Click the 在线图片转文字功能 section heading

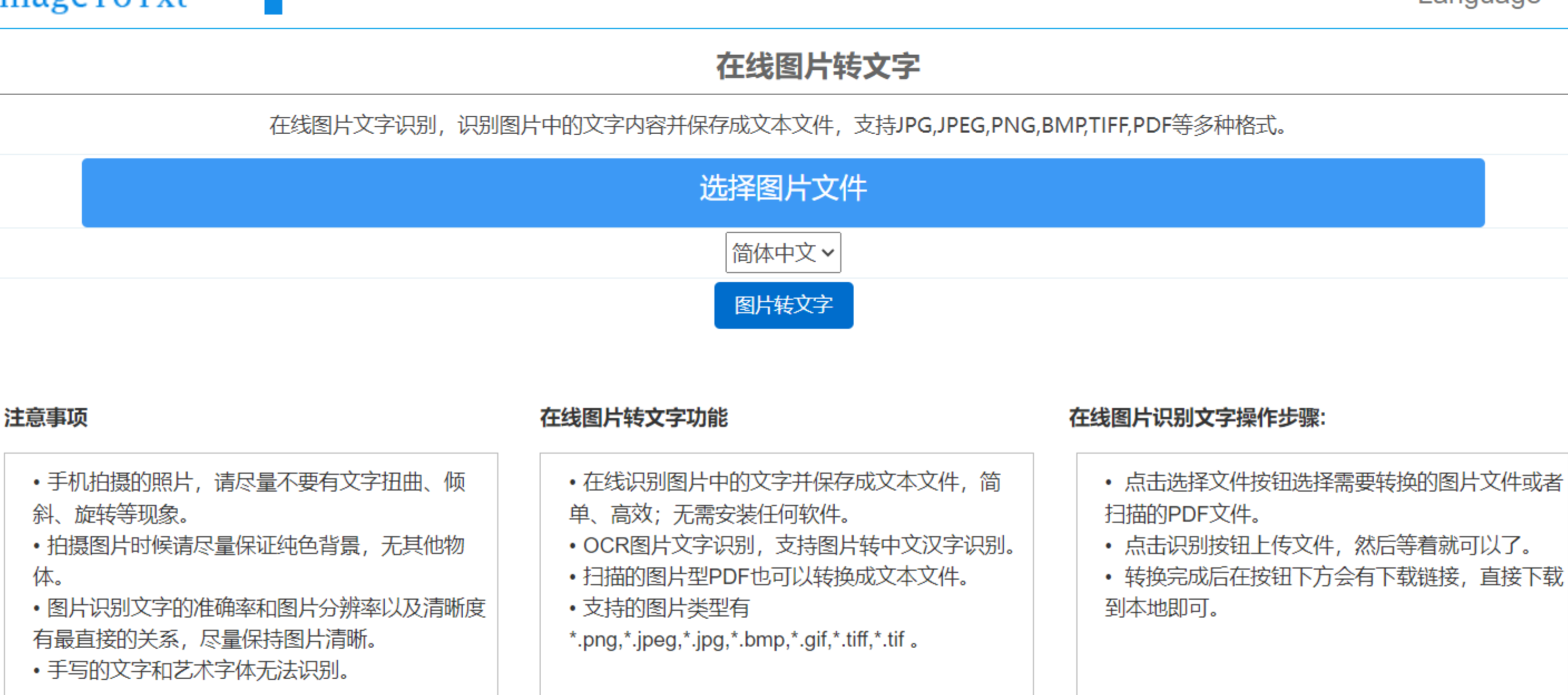tap(634, 418)
